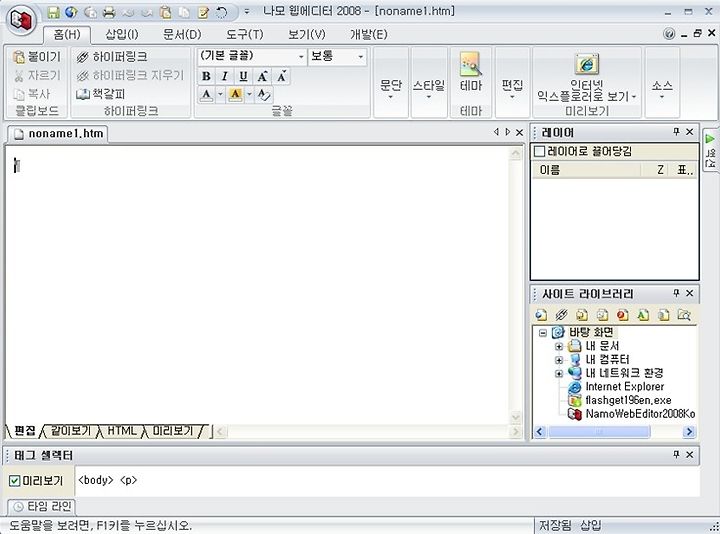This screenshot has width=720, height=534.
Task: Select the noname1.htm document tab
Action: coord(58,134)
